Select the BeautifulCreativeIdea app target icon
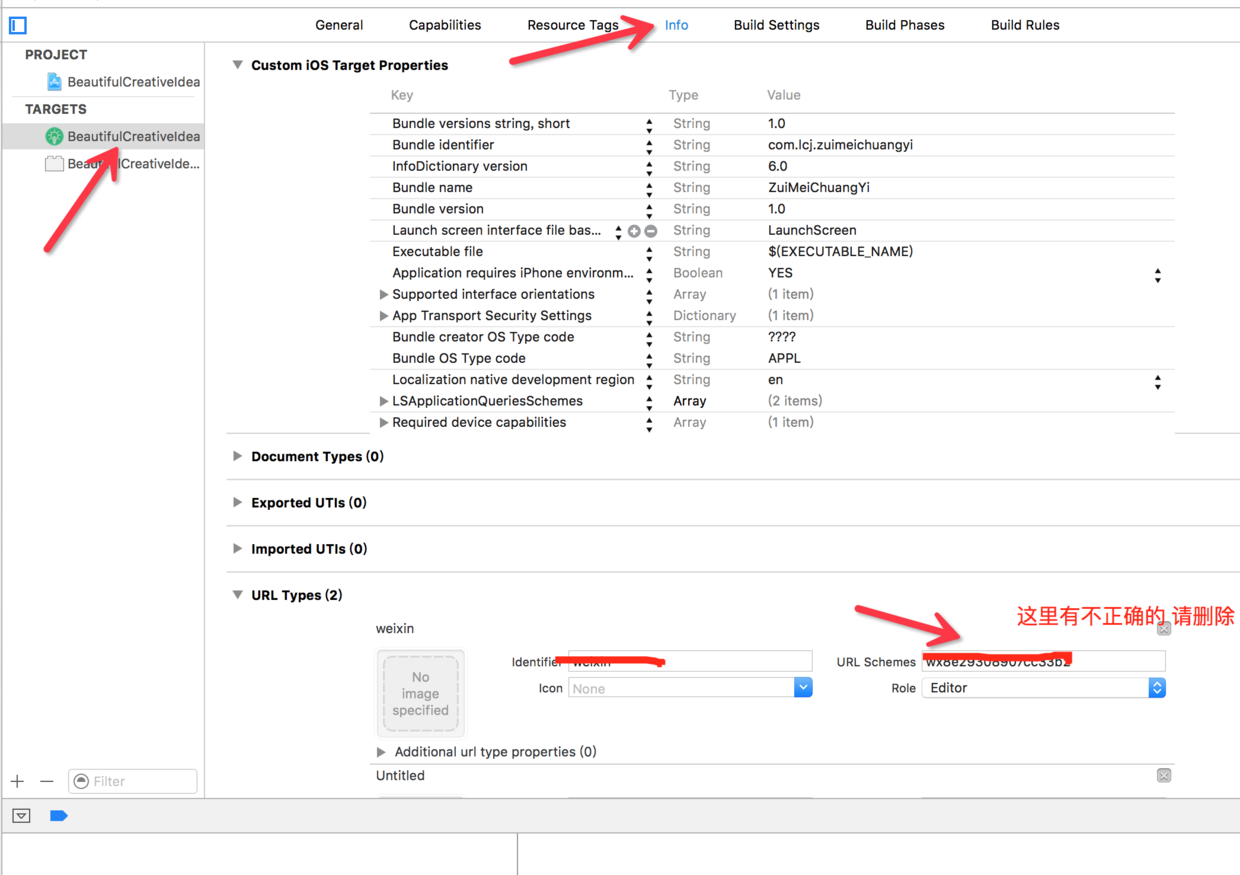The image size is (1240, 875). [54, 136]
